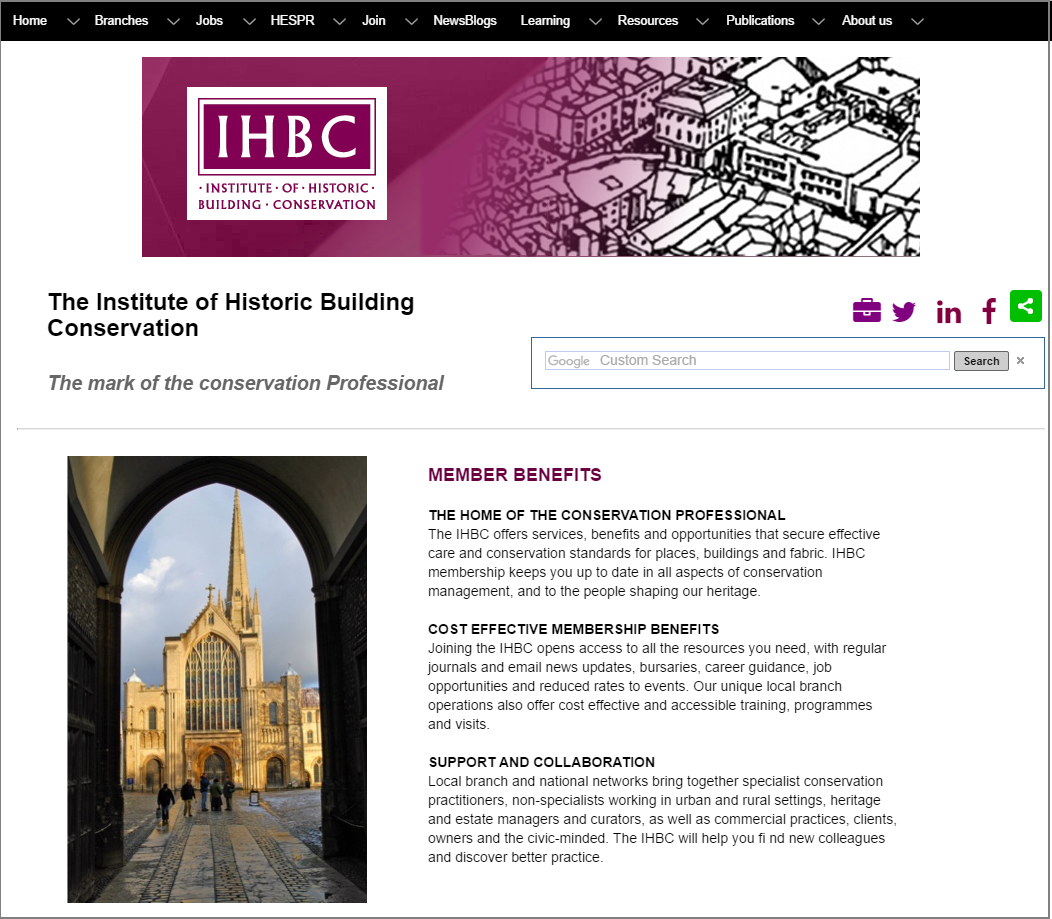Open the LinkedIn icon link

[948, 313]
